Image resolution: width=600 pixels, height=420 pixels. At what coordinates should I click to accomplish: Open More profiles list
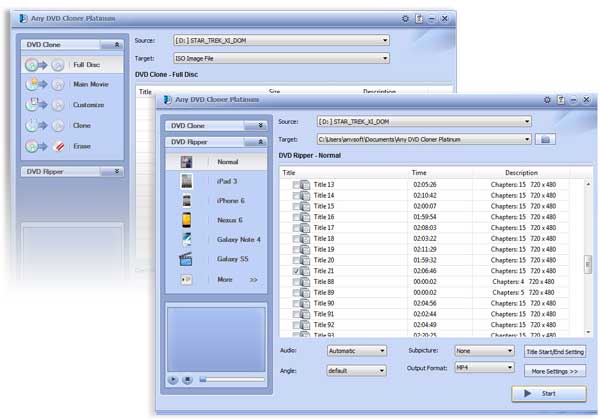(216, 280)
